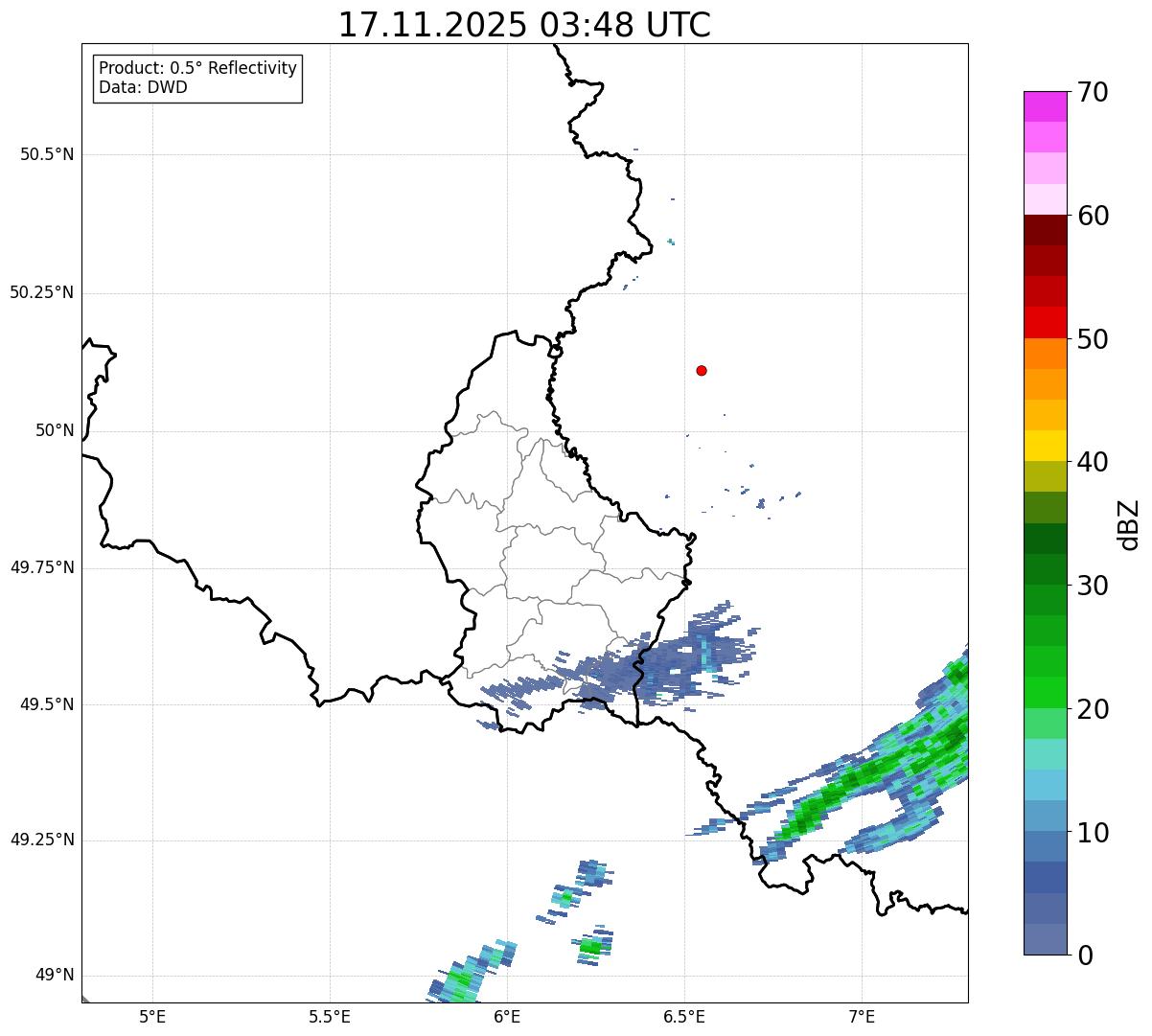Click the red radar station marker
This screenshot has width=1152, height=1036.
[702, 370]
